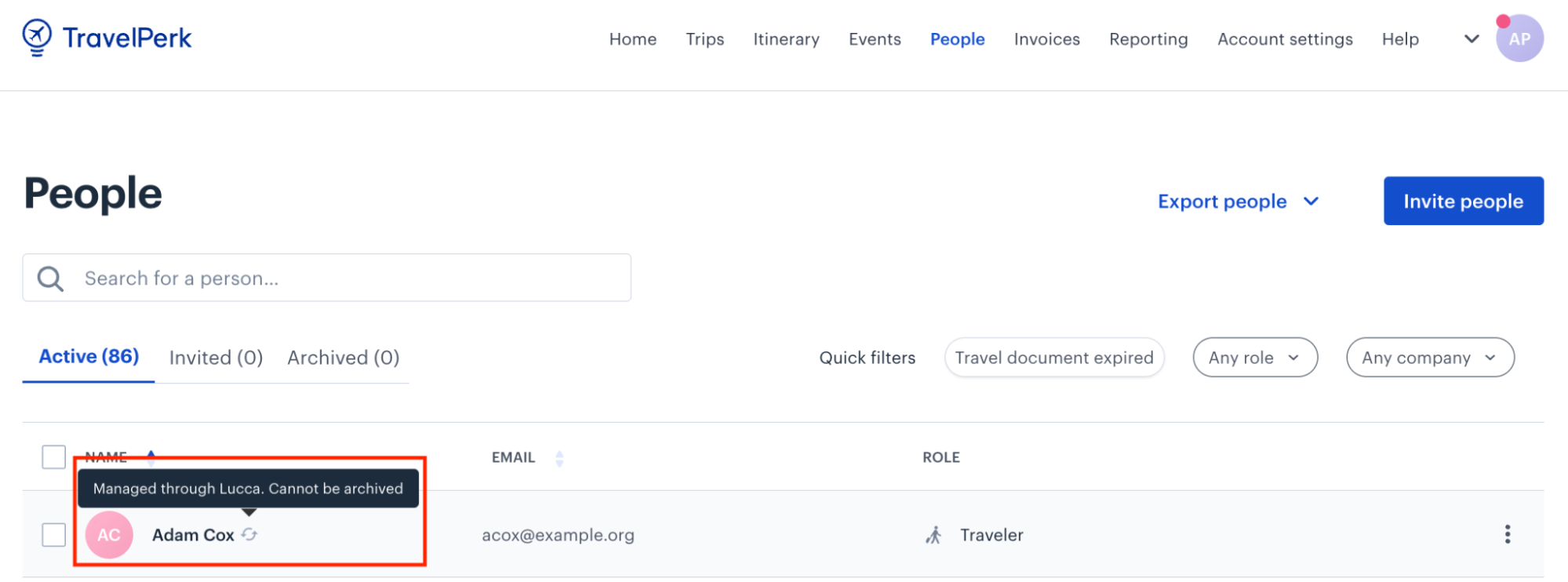Click the TravelPerk logo

107,38
